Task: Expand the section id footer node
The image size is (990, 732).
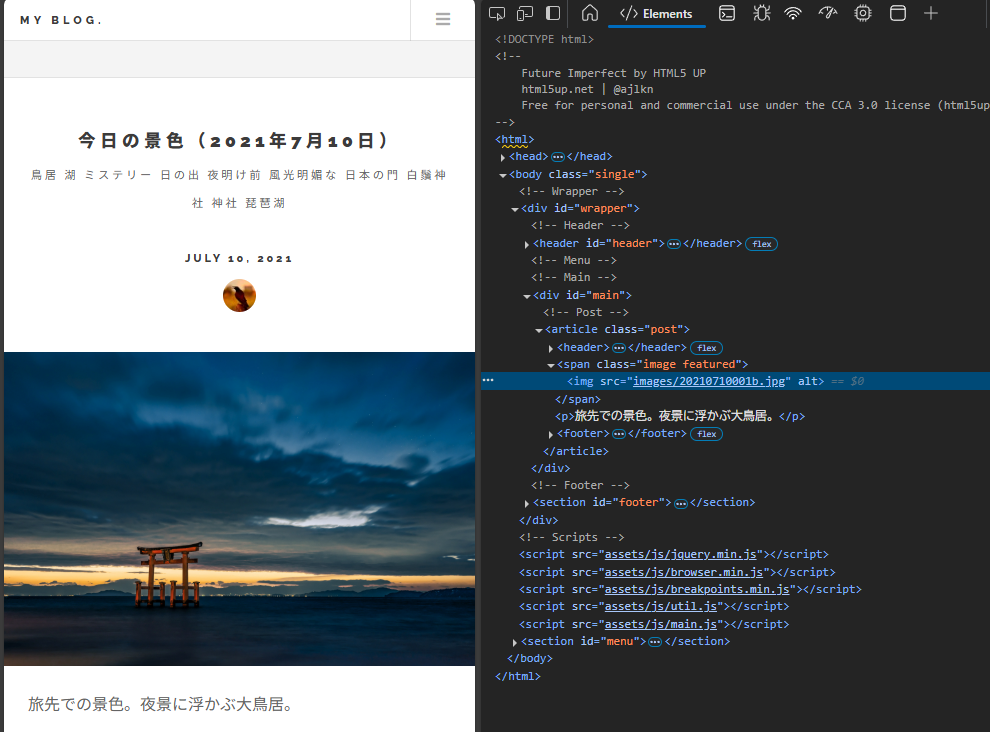Action: point(527,503)
